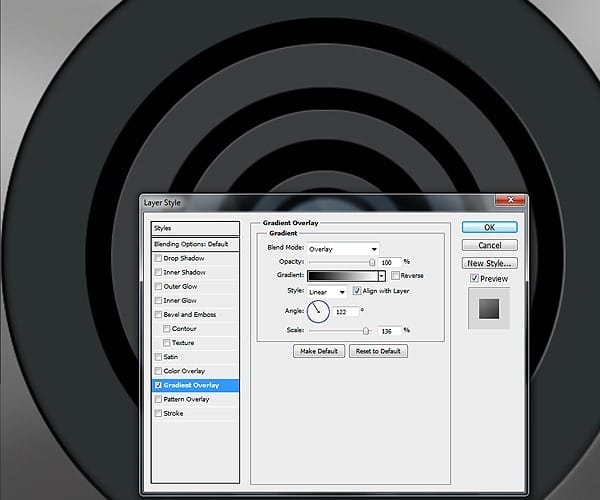The width and height of the screenshot is (600, 500).
Task: Click the Angle dial
Action: coord(318,311)
